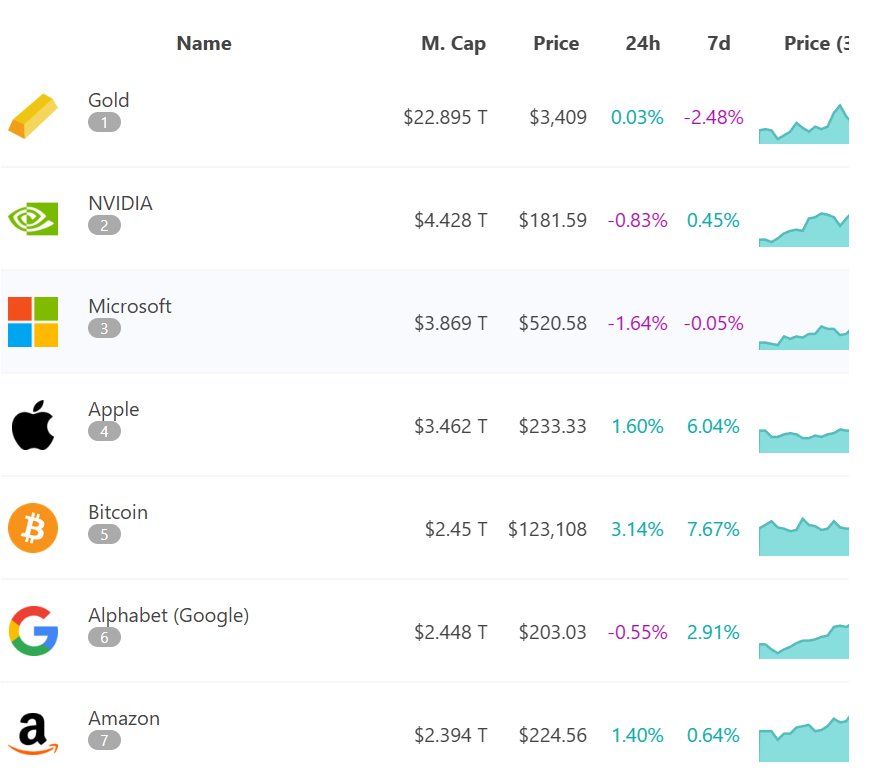Click Microsoft's 24h change -1.64%

[637, 323]
